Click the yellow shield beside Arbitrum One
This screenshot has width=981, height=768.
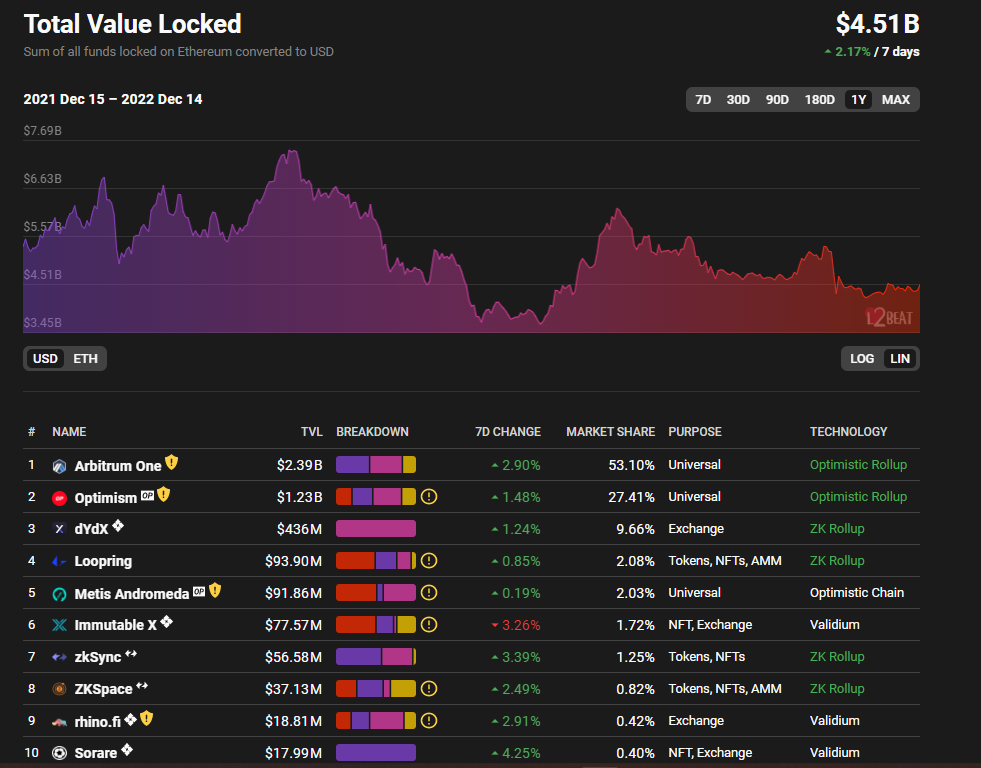point(171,462)
